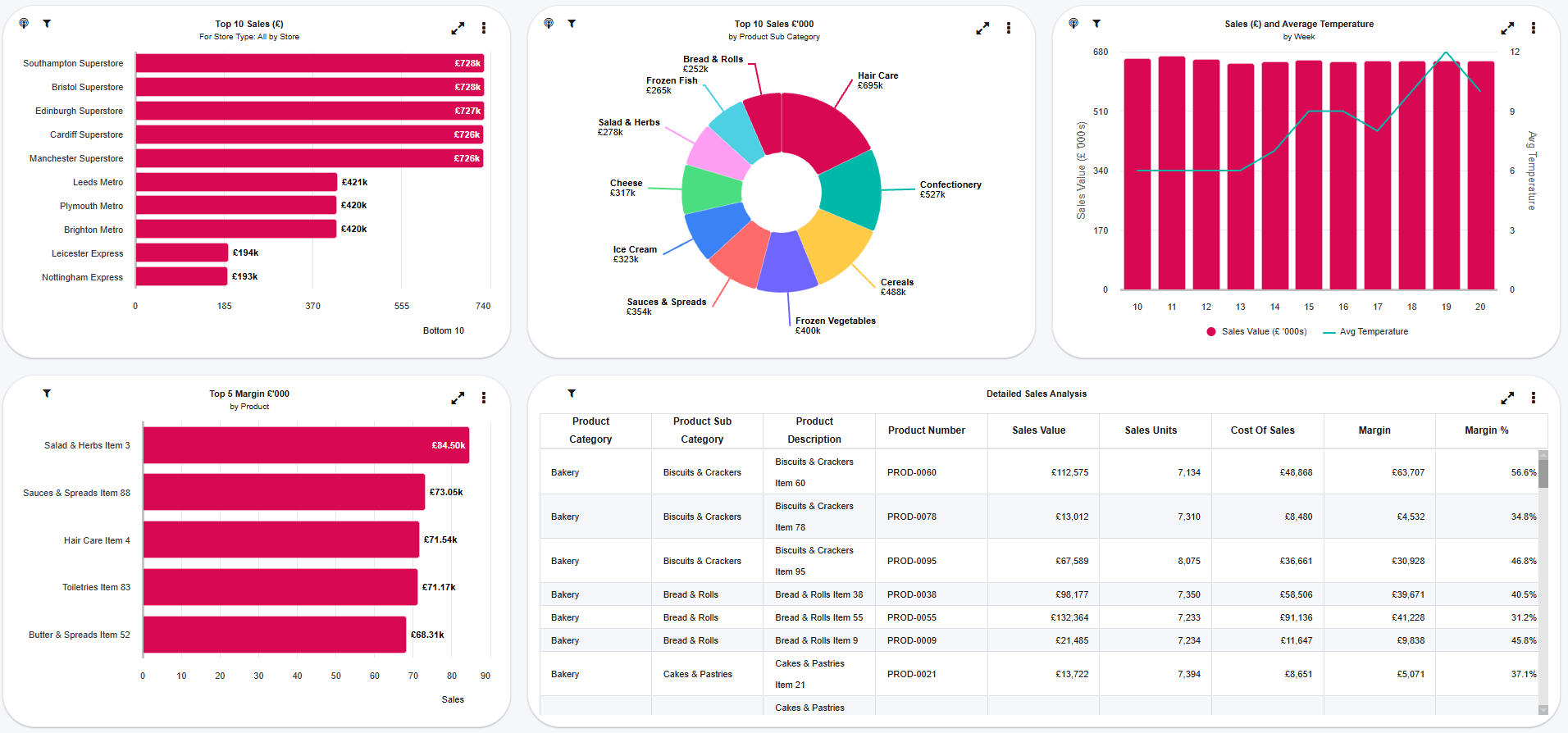Expand the Detailed Sales Analysis table

point(1507,398)
